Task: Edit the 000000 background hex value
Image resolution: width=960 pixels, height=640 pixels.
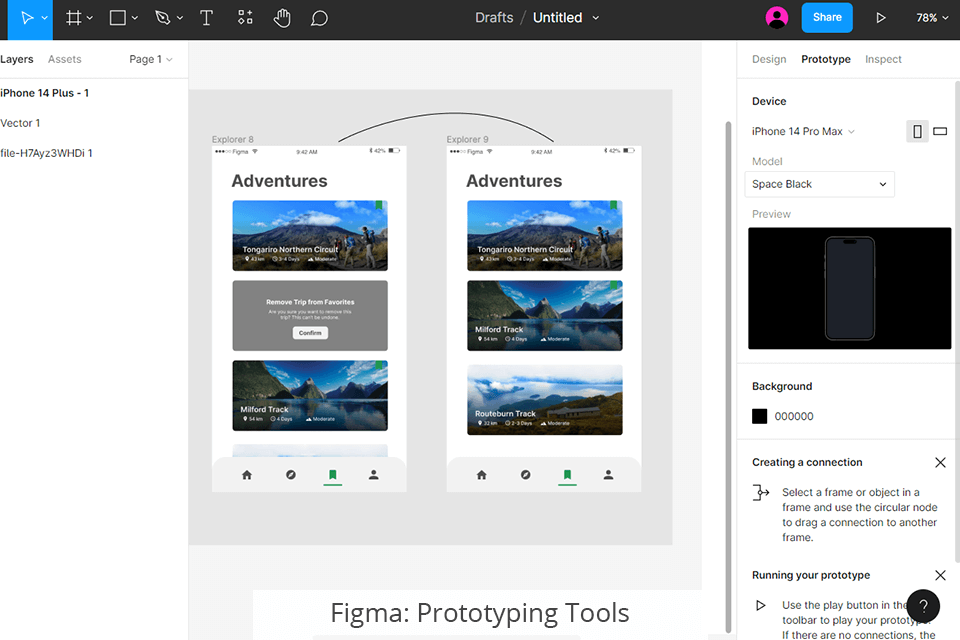Action: click(x=793, y=416)
